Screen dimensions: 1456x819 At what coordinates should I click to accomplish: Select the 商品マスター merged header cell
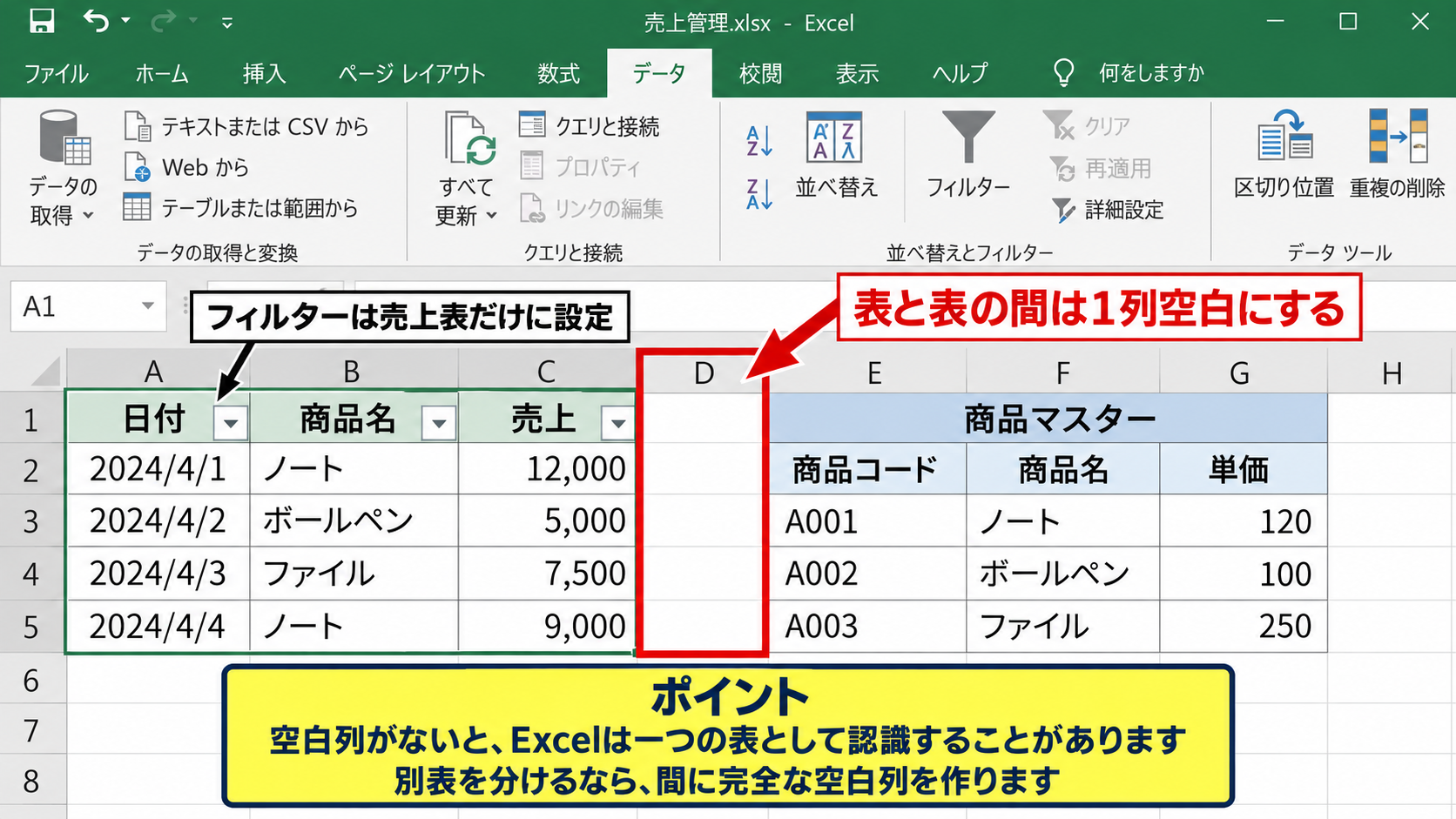(1048, 419)
